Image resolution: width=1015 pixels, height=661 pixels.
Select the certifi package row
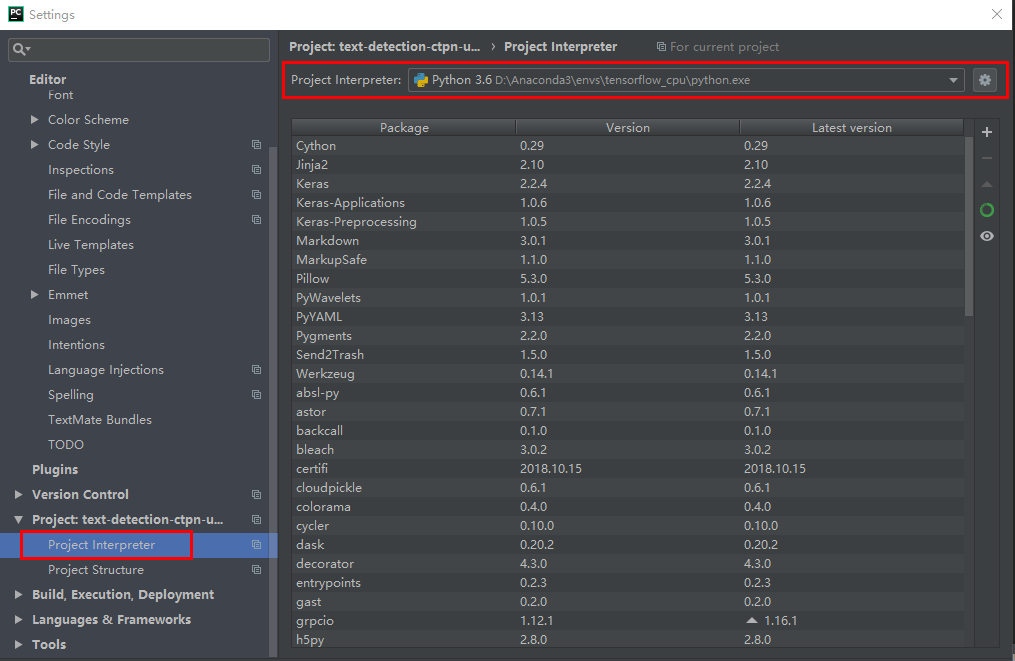[628, 469]
